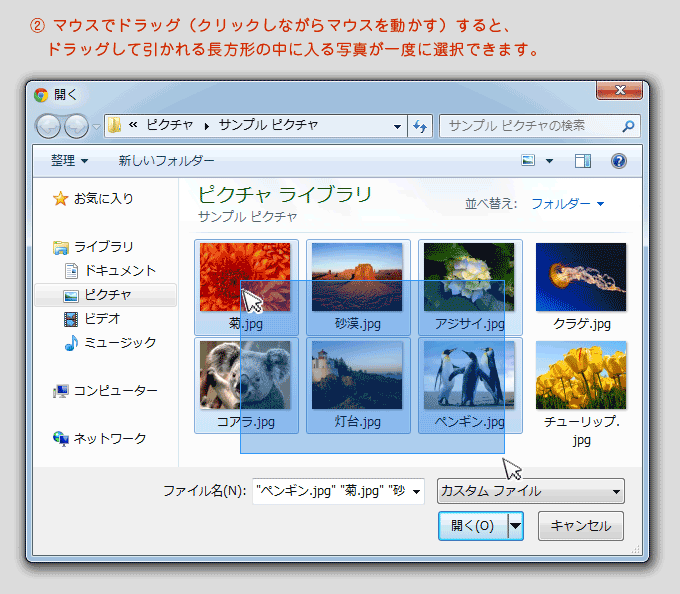Focus the サンプル ピクチャの検索 search box
Viewport: 680px width, 594px height.
click(x=540, y=126)
